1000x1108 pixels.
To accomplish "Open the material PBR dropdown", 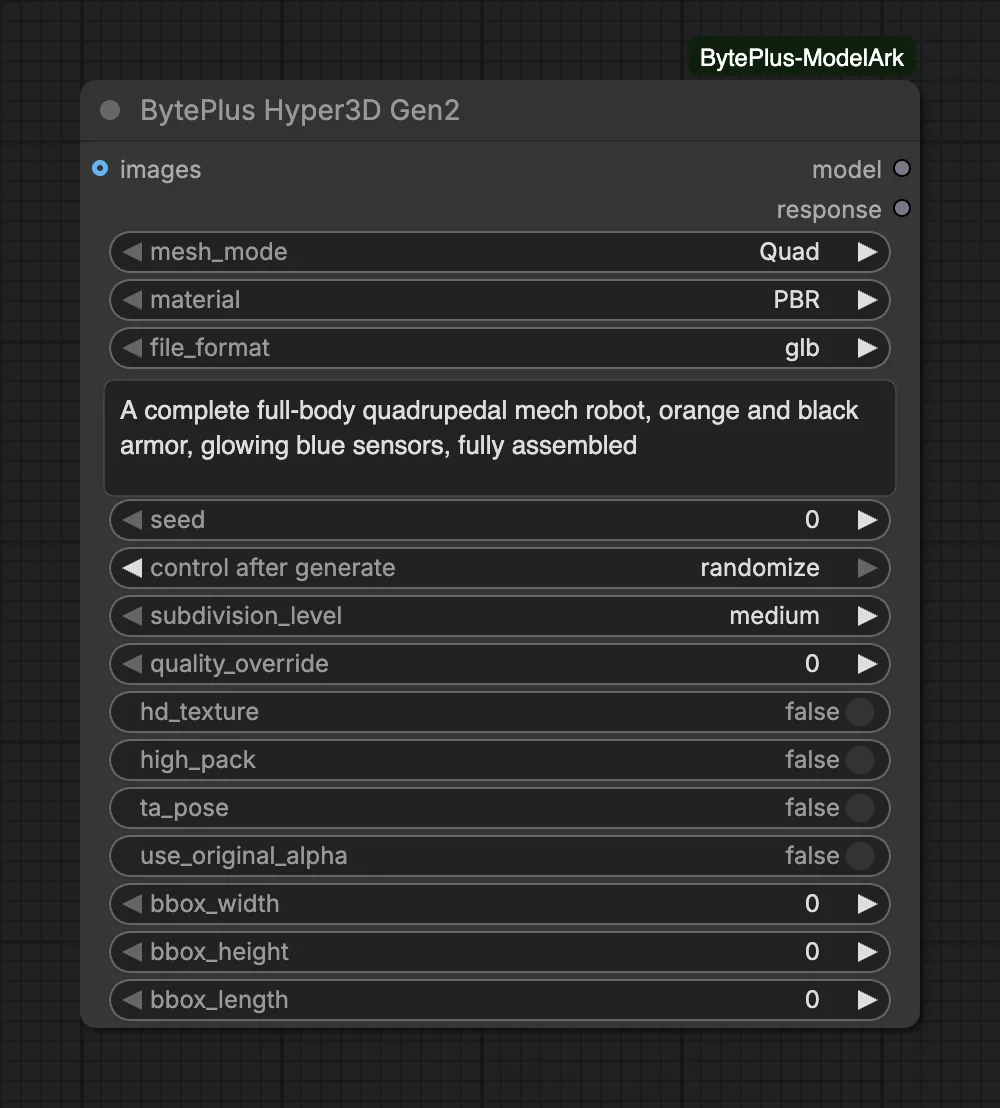I will (500, 300).
